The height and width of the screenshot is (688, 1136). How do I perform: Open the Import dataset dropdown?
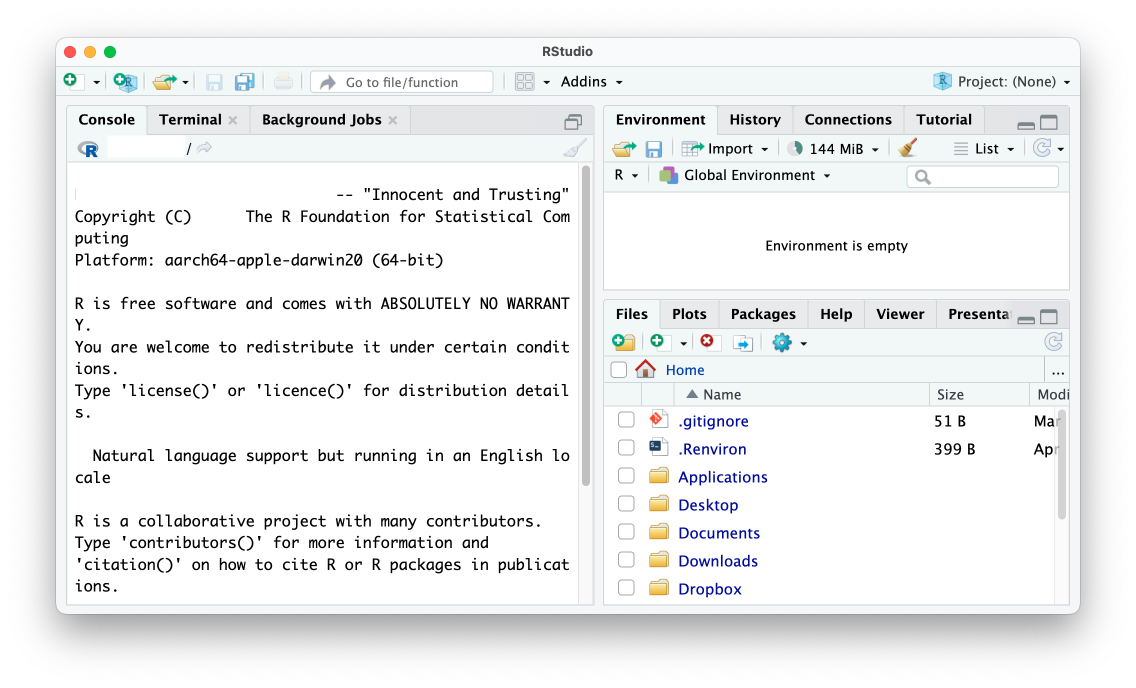(726, 147)
